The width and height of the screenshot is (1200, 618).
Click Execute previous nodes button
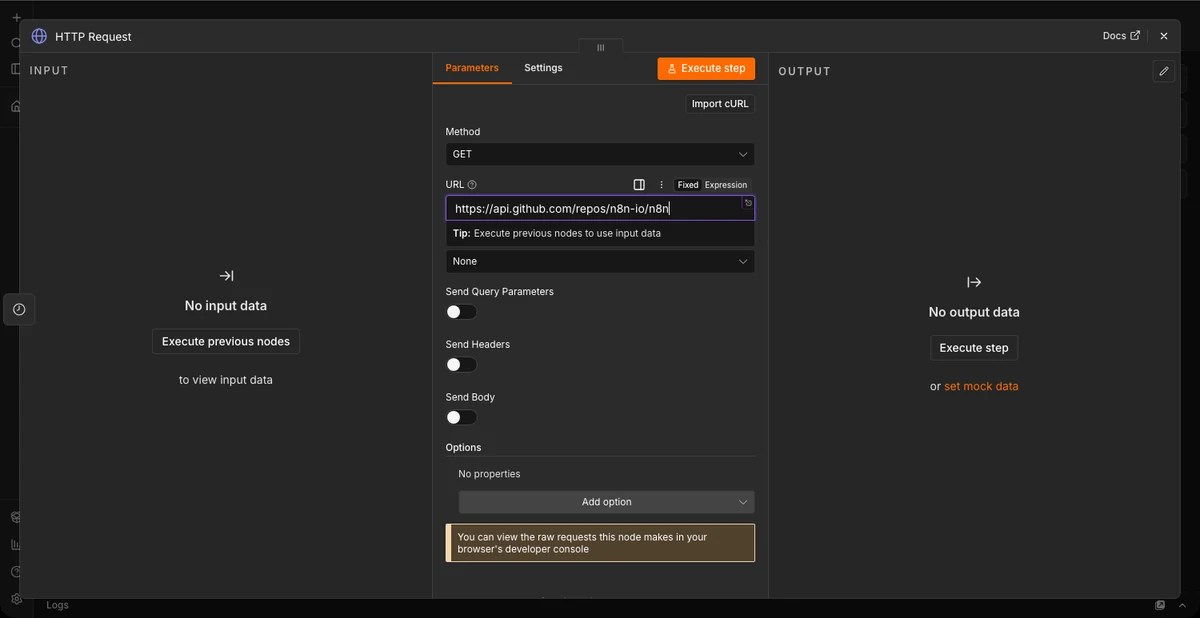(x=226, y=341)
